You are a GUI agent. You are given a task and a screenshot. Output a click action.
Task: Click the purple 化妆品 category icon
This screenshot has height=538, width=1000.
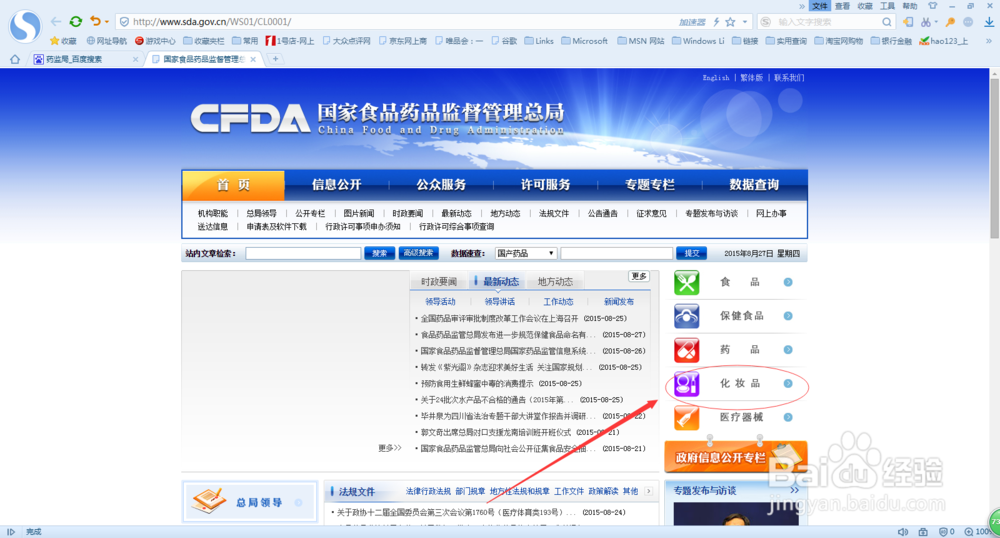687,384
